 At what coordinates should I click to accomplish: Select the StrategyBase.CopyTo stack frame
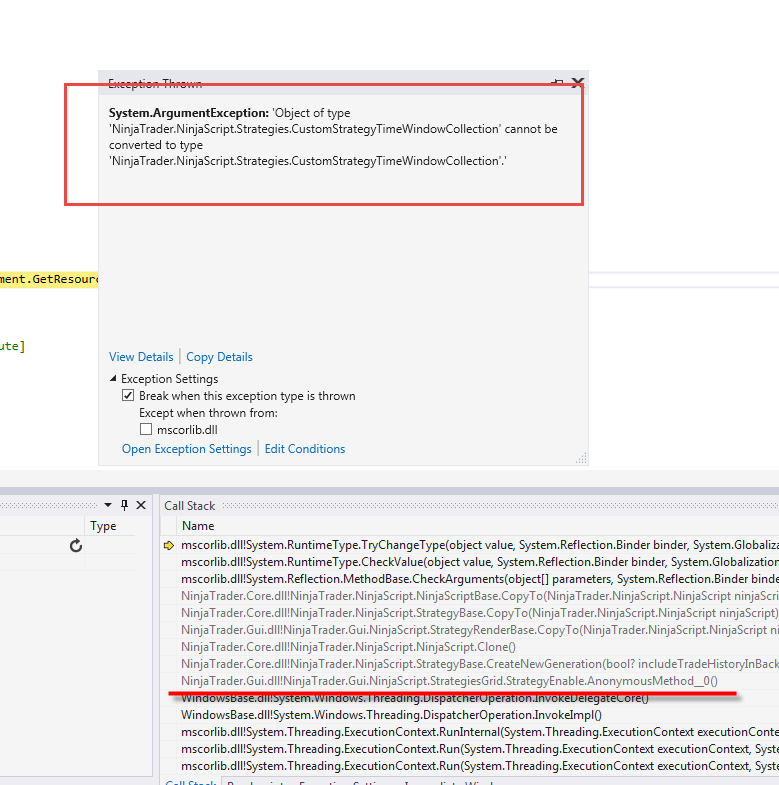(480, 613)
